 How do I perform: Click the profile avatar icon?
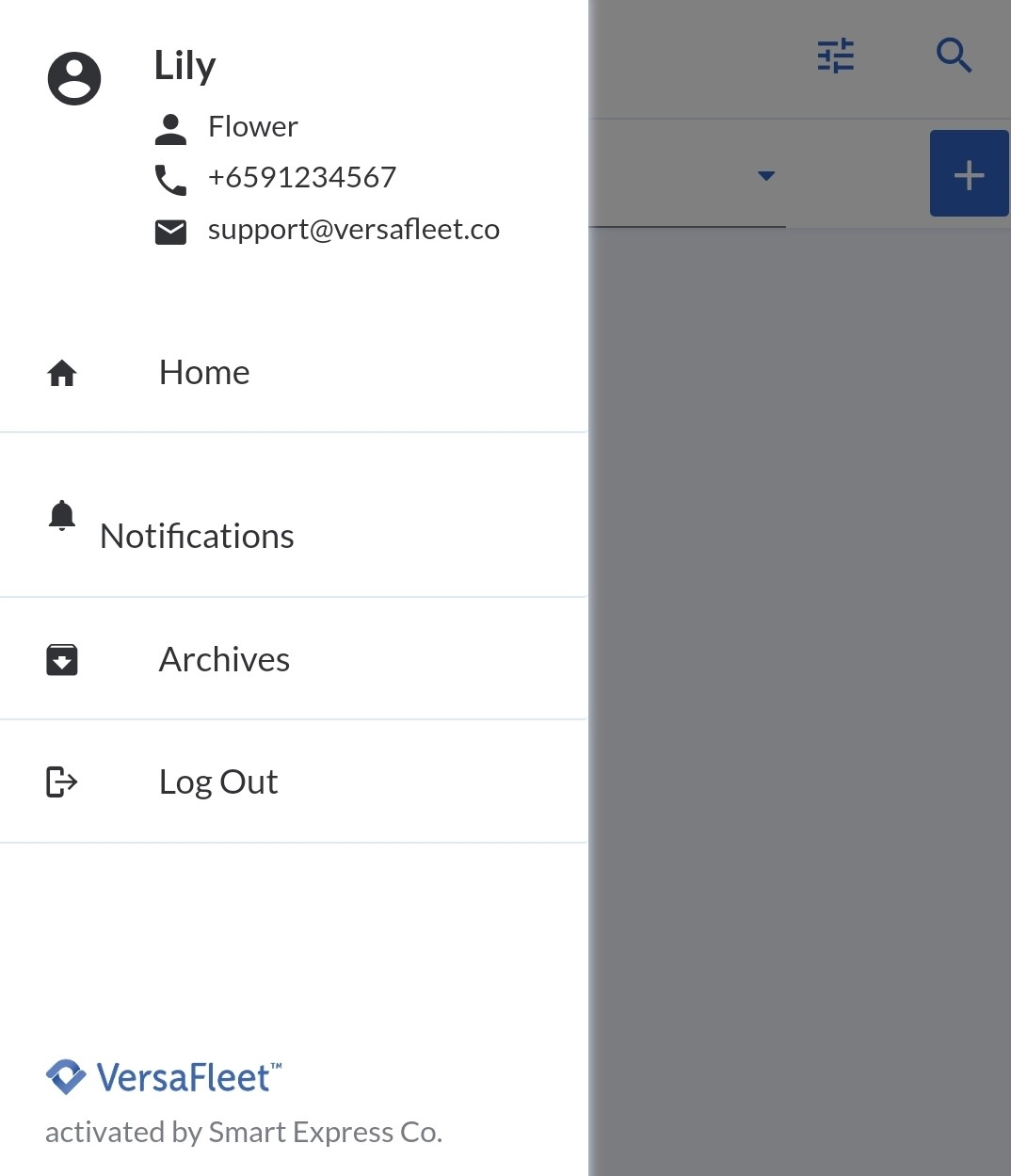click(x=74, y=78)
